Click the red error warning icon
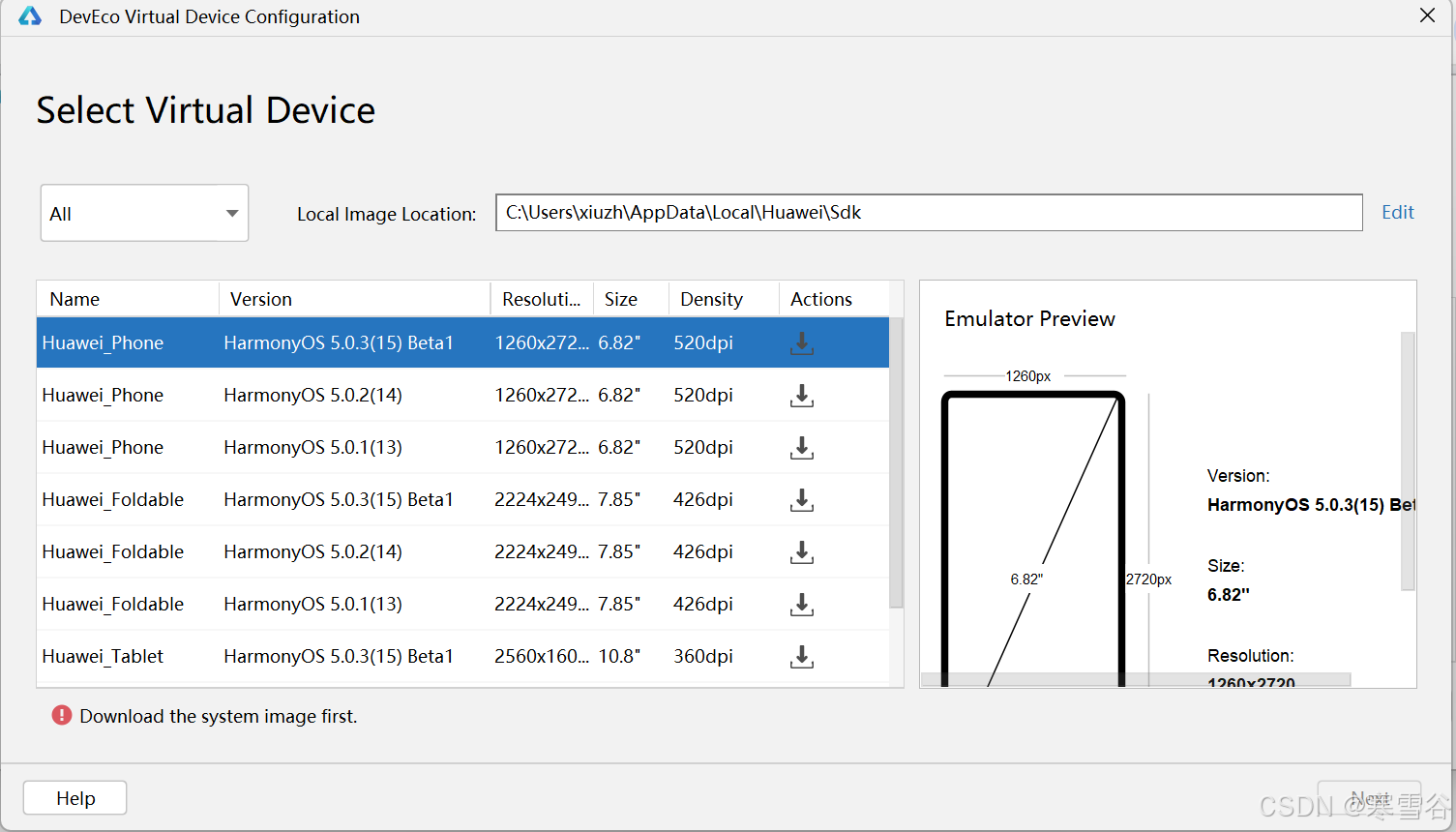 [x=62, y=716]
